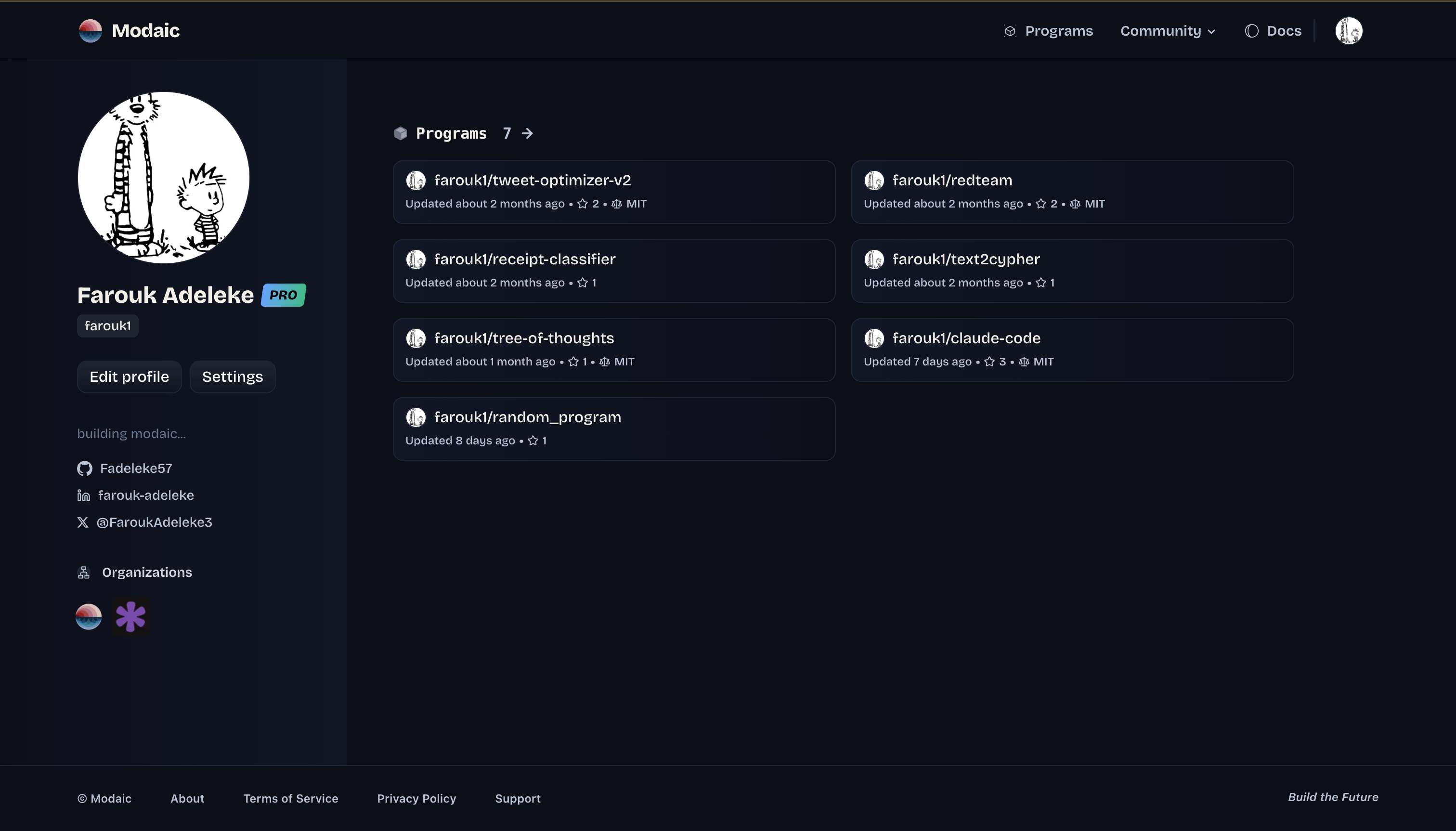Toggle the star on farouk1/redteam
This screenshot has height=831, width=1456.
point(1040,204)
